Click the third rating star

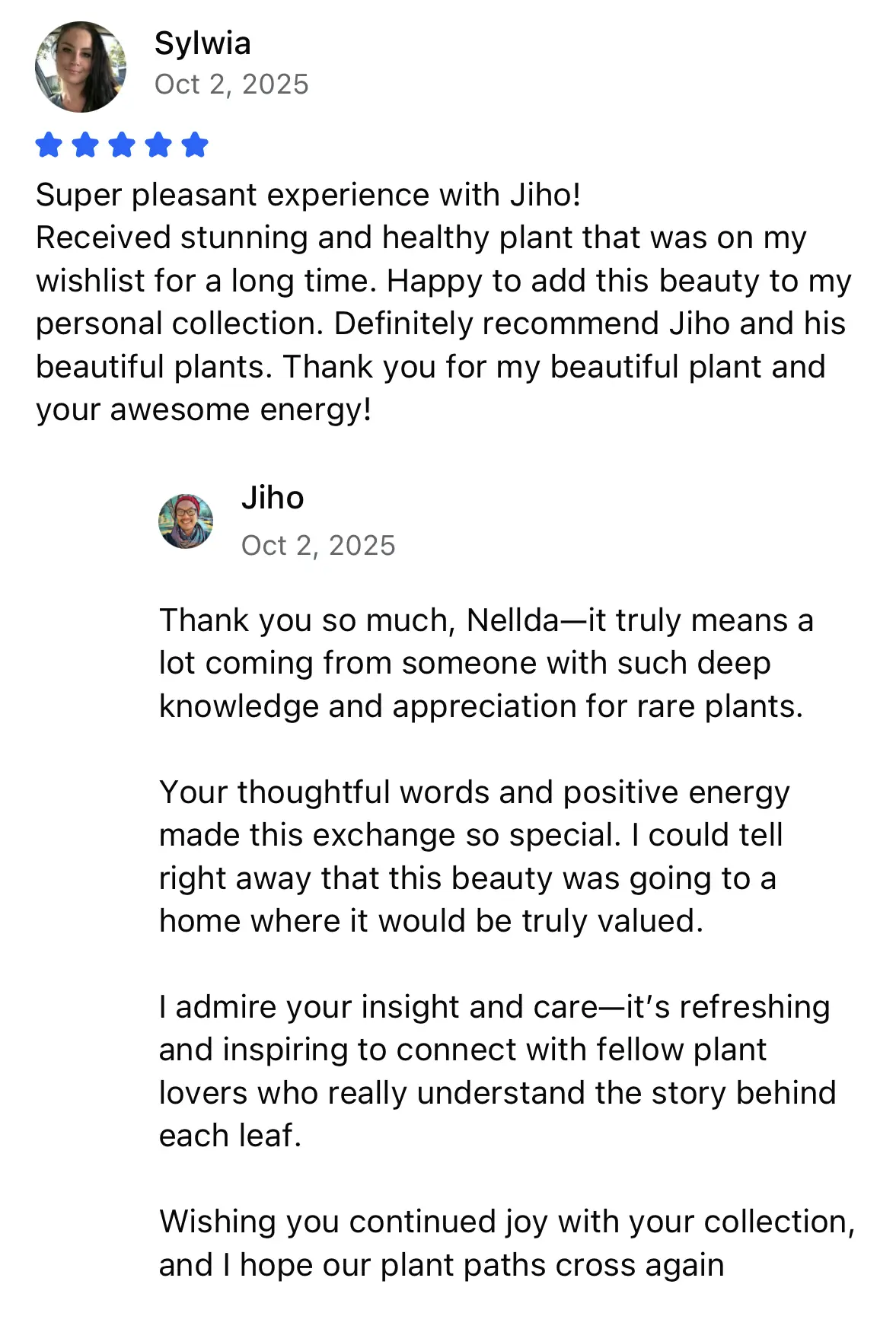[122, 145]
